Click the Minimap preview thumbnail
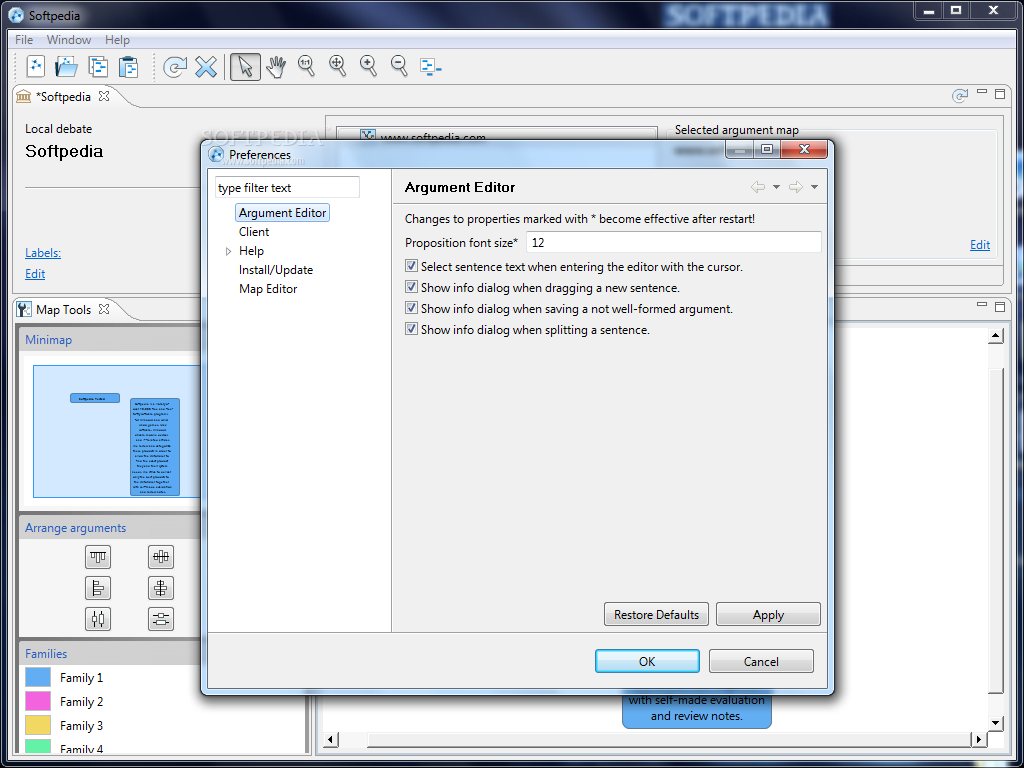 tap(116, 431)
